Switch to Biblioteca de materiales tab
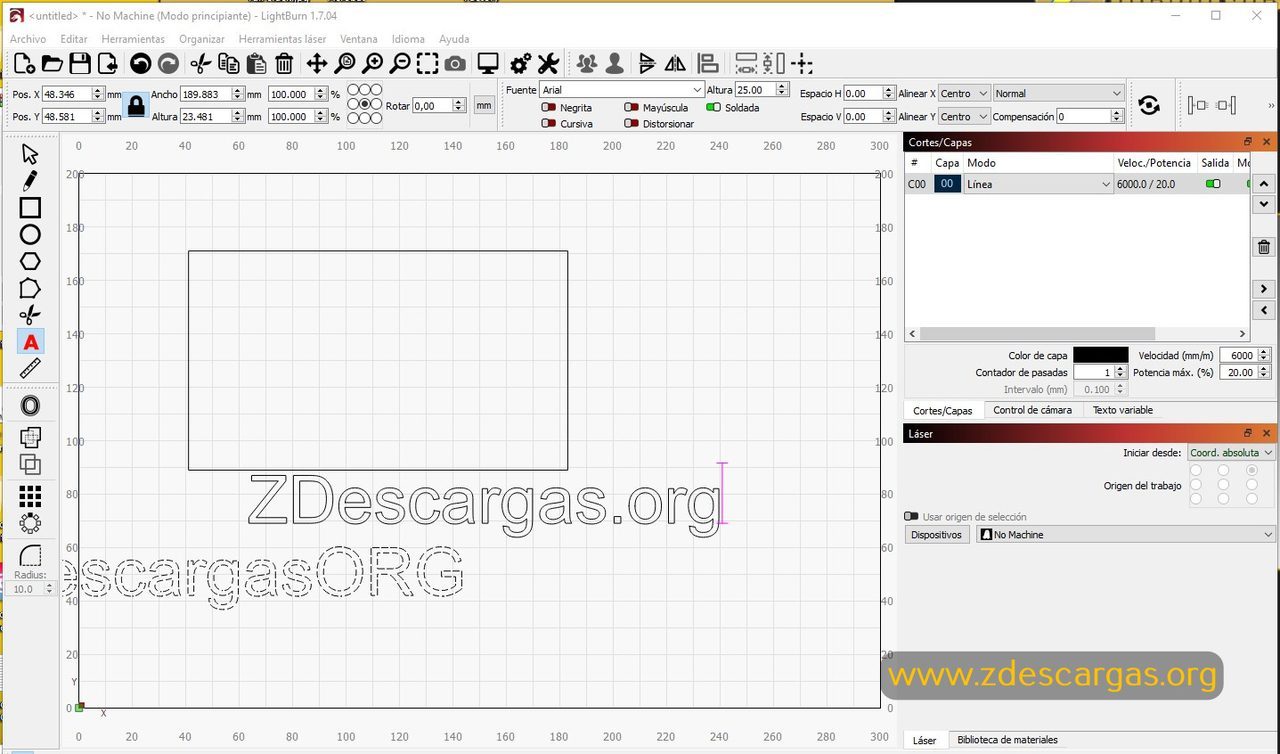This screenshot has width=1280, height=754. [1007, 740]
